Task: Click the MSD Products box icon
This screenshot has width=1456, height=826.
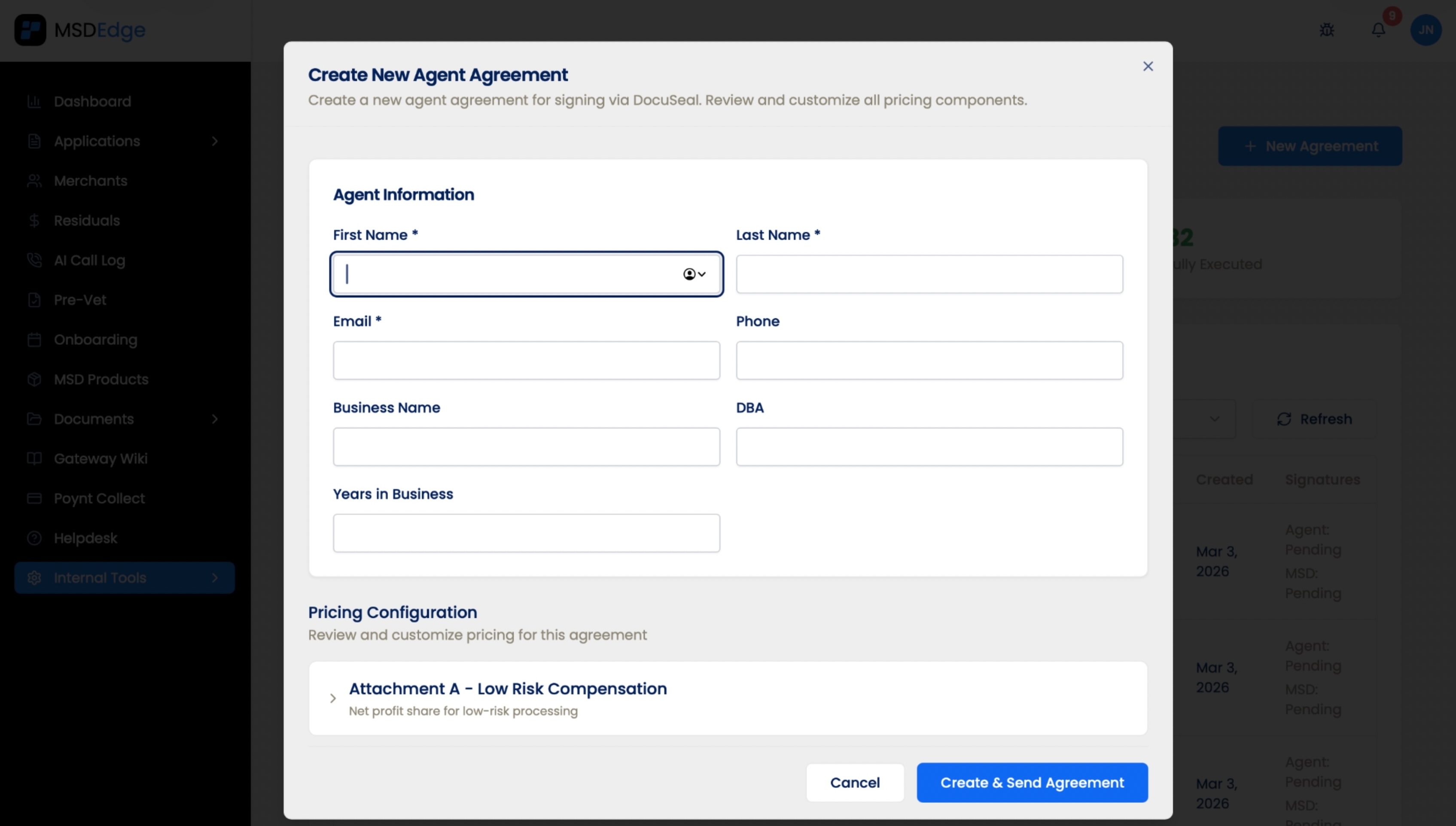Action: 34,380
